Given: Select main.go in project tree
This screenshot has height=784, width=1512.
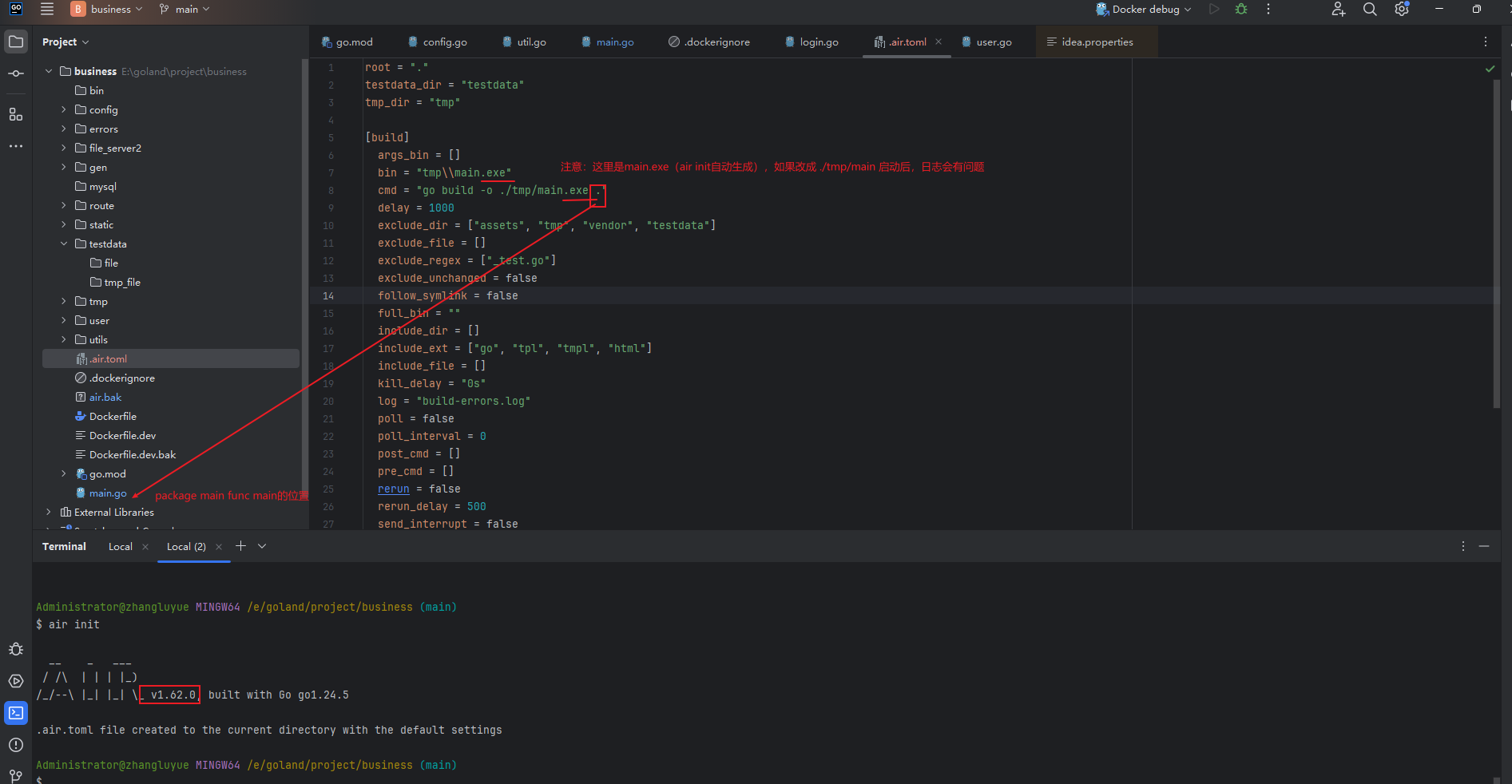Looking at the screenshot, I should (108, 493).
